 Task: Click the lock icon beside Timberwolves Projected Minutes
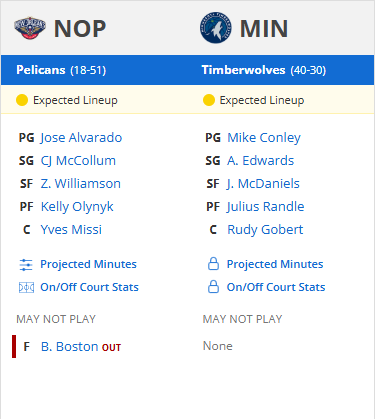click(213, 264)
